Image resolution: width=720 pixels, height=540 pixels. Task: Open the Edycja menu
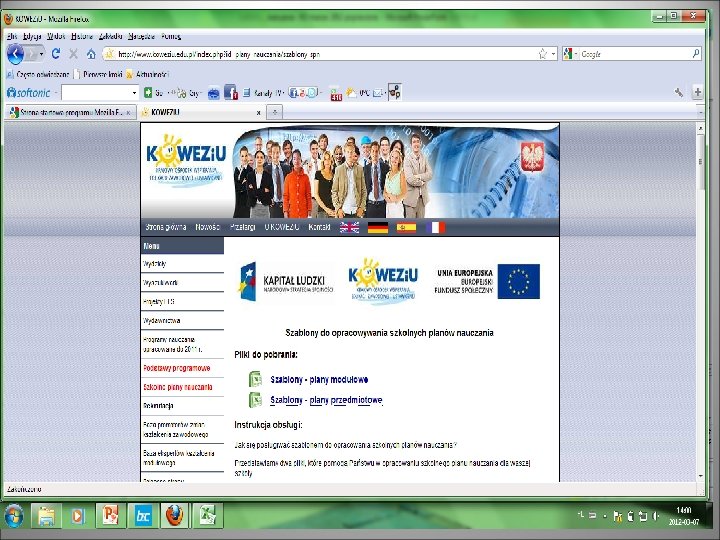(32, 36)
